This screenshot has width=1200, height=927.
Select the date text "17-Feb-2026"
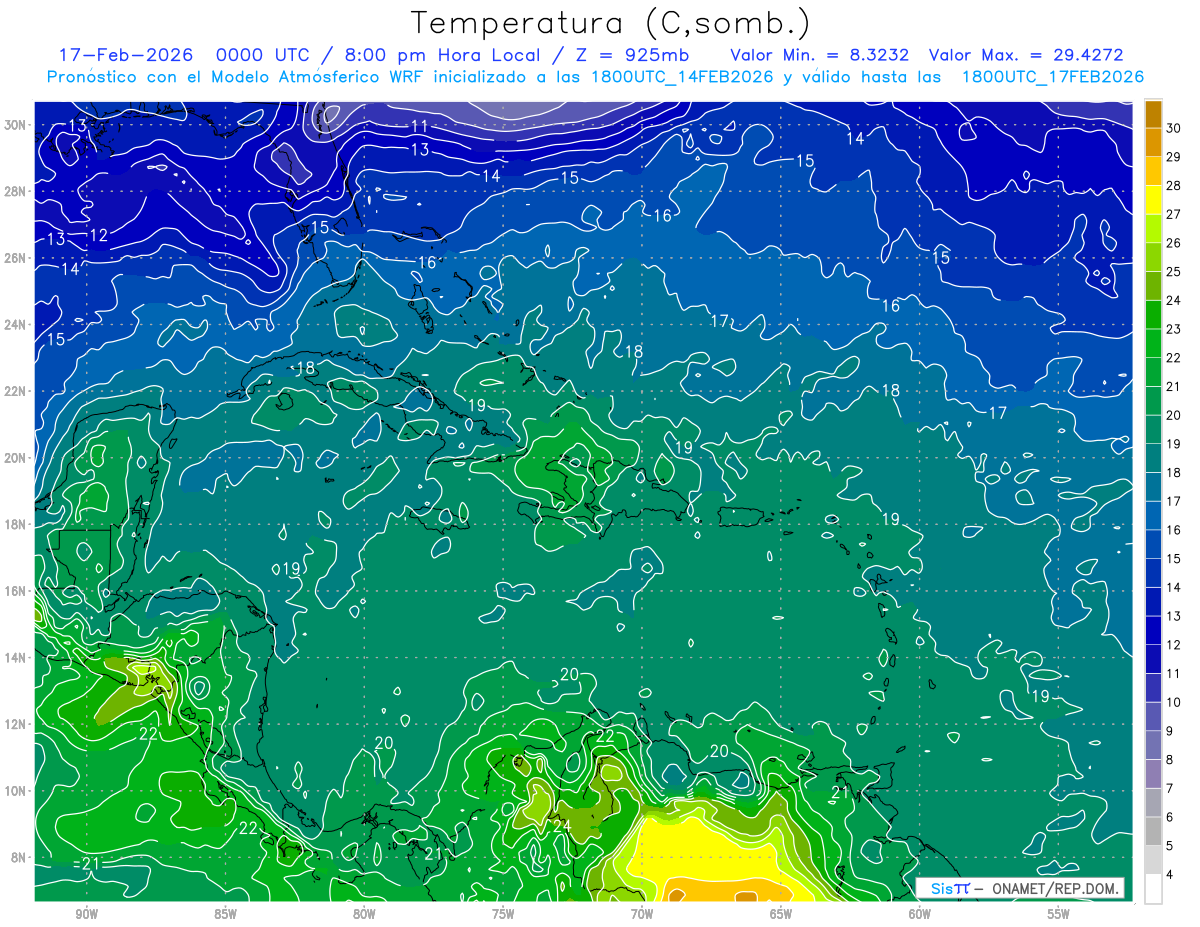[126, 55]
